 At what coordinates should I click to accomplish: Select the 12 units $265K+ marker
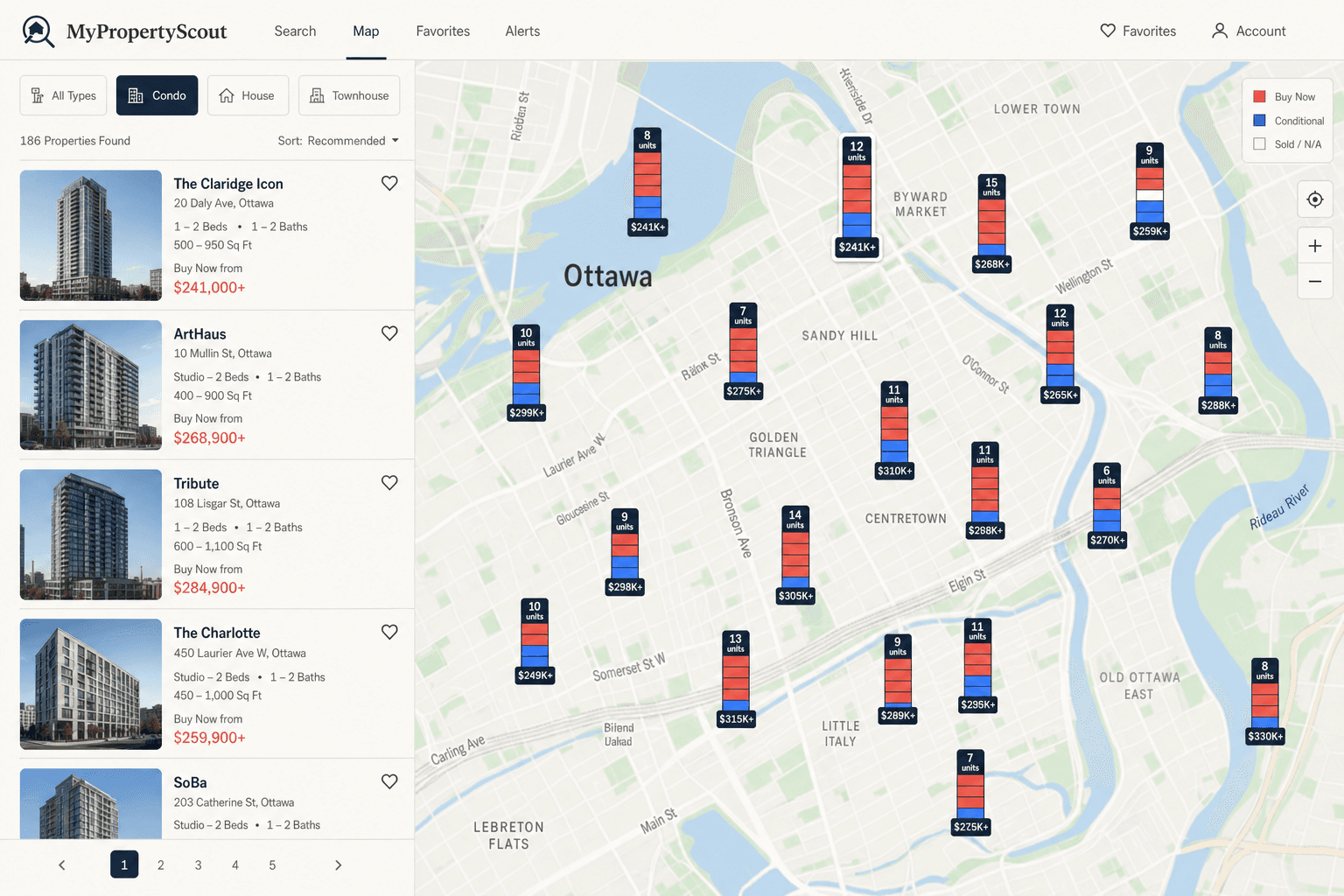coord(1060,354)
